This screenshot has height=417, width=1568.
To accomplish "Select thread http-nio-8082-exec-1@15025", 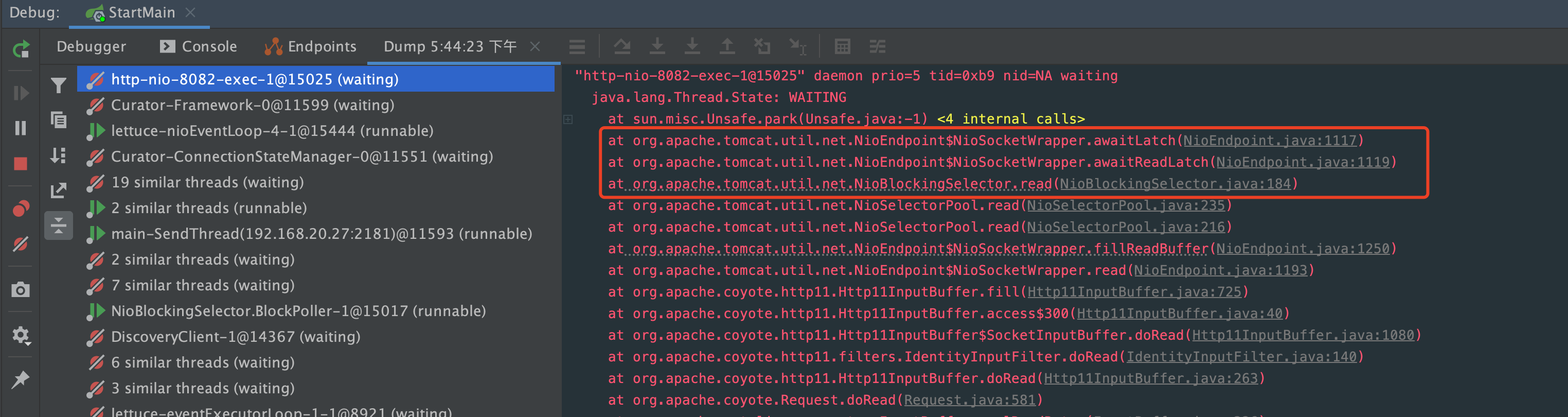I will pyautogui.click(x=316, y=79).
